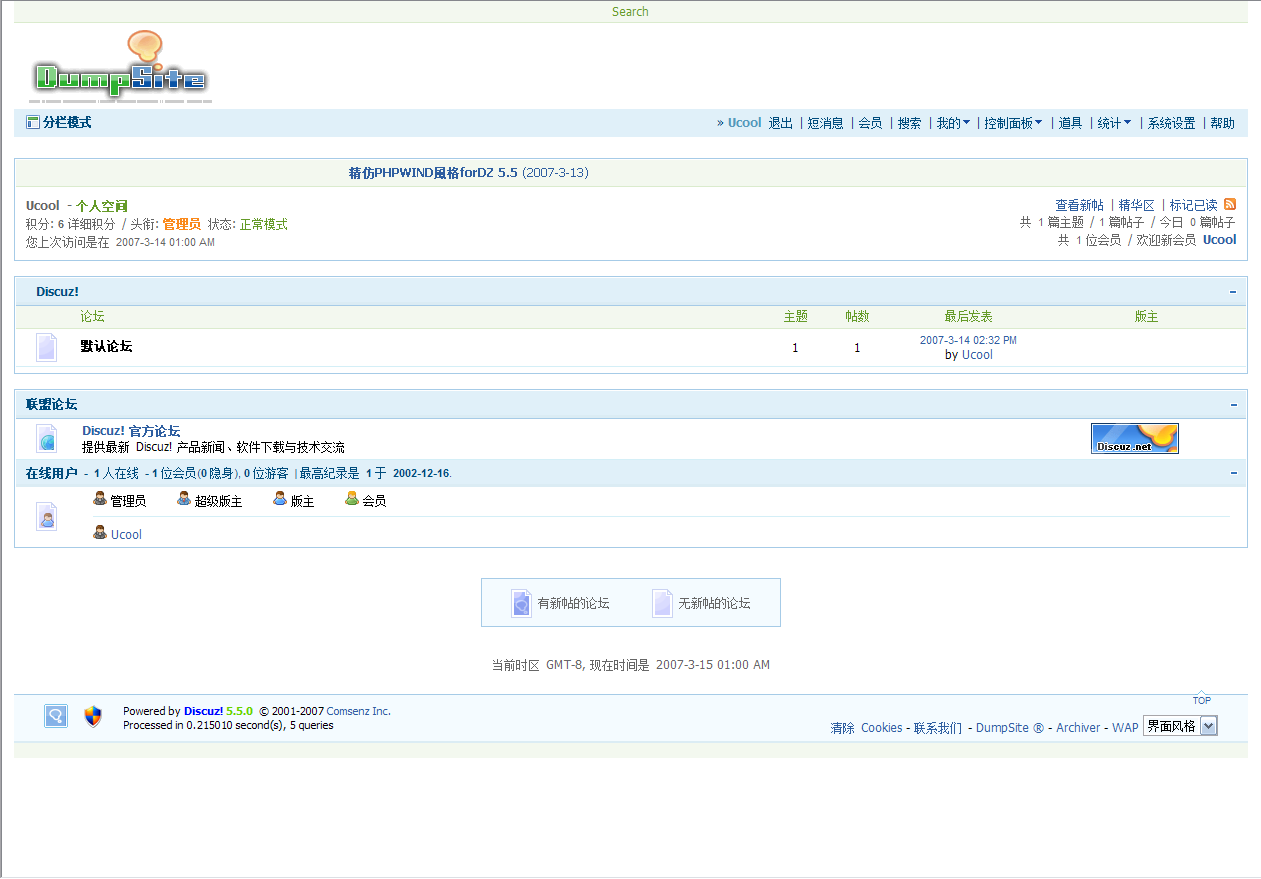Image resolution: width=1261 pixels, height=879 pixels.
Task: Click the DumpSite logo
Action: [120, 67]
